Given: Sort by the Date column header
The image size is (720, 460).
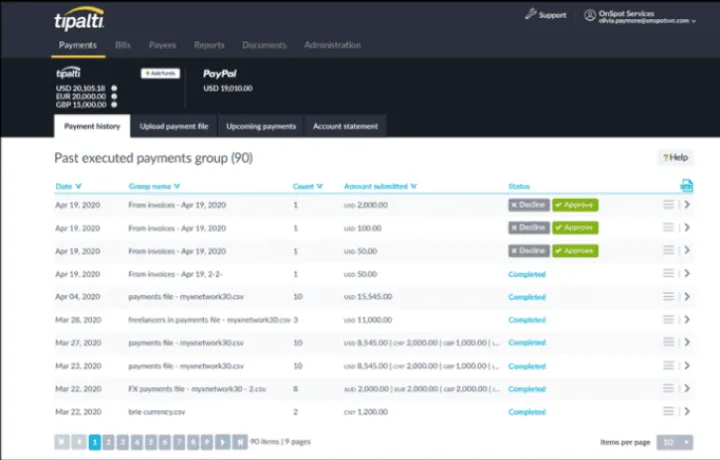Looking at the screenshot, I should pyautogui.click(x=68, y=185).
